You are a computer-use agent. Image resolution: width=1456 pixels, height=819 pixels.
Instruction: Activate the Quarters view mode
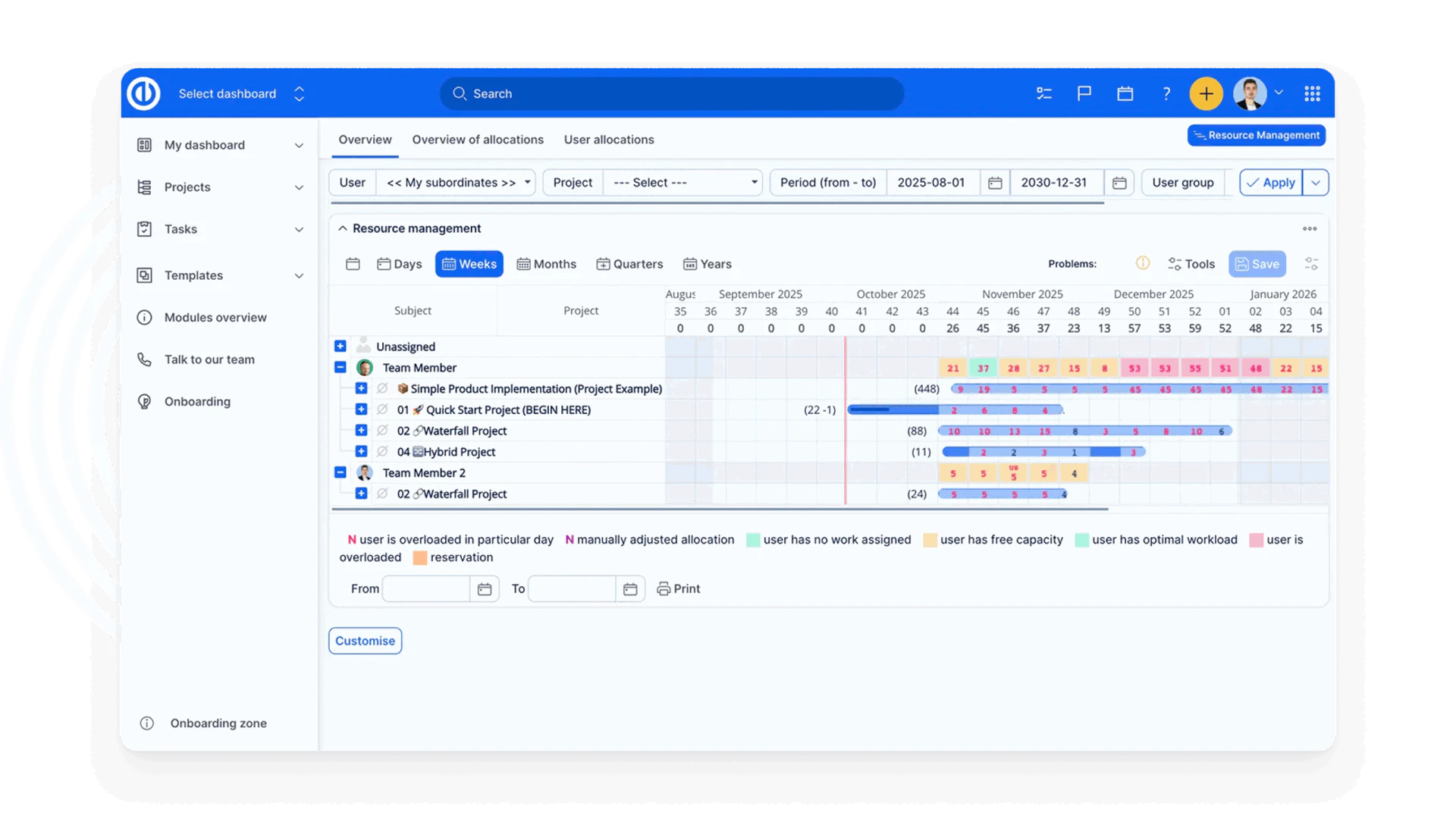pyautogui.click(x=630, y=263)
